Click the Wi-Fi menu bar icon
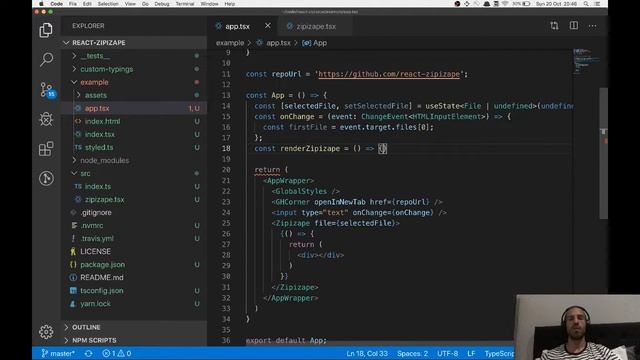The image size is (640, 360). point(505,4)
